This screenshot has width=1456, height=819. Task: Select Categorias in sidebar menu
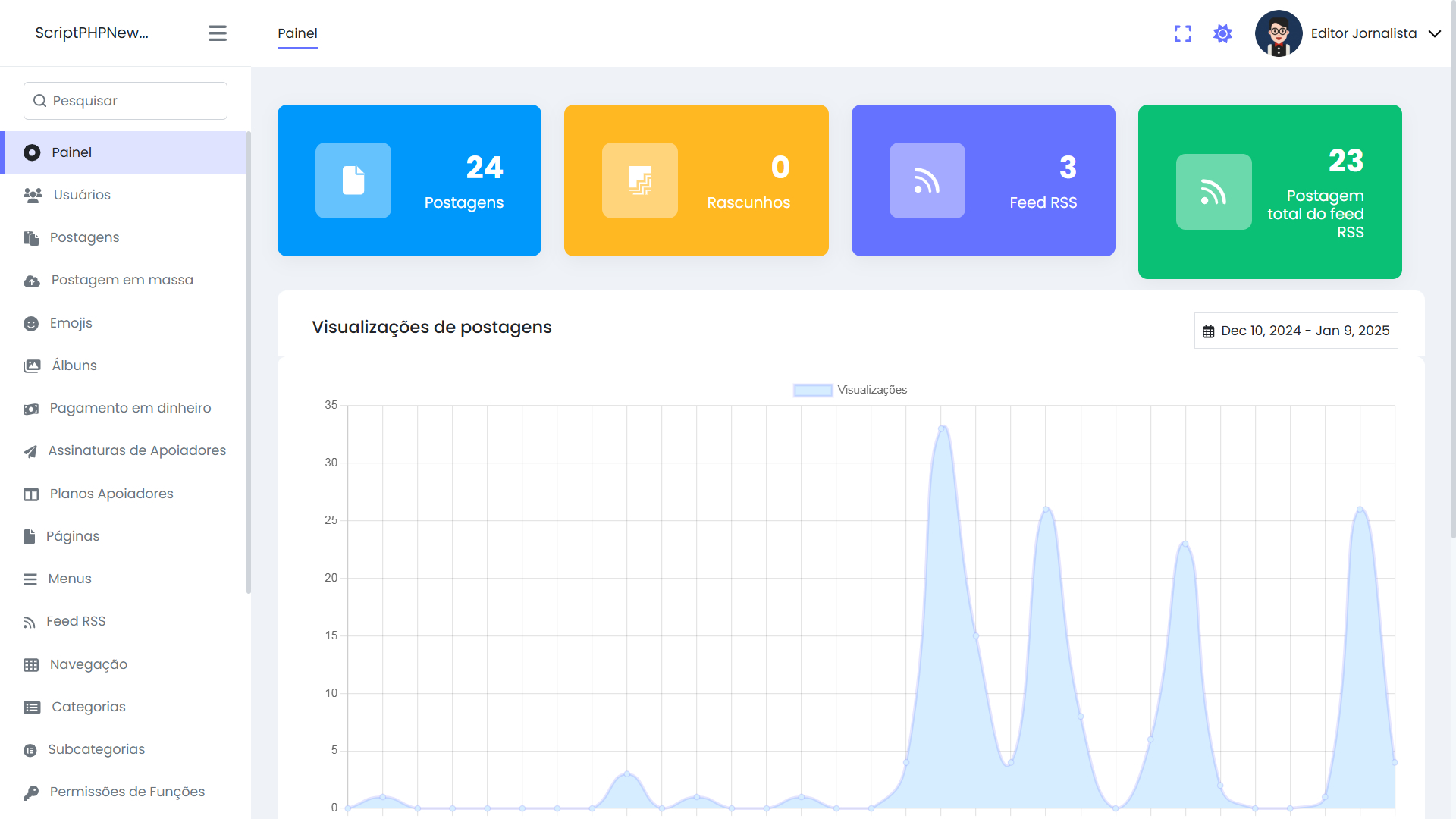point(88,707)
